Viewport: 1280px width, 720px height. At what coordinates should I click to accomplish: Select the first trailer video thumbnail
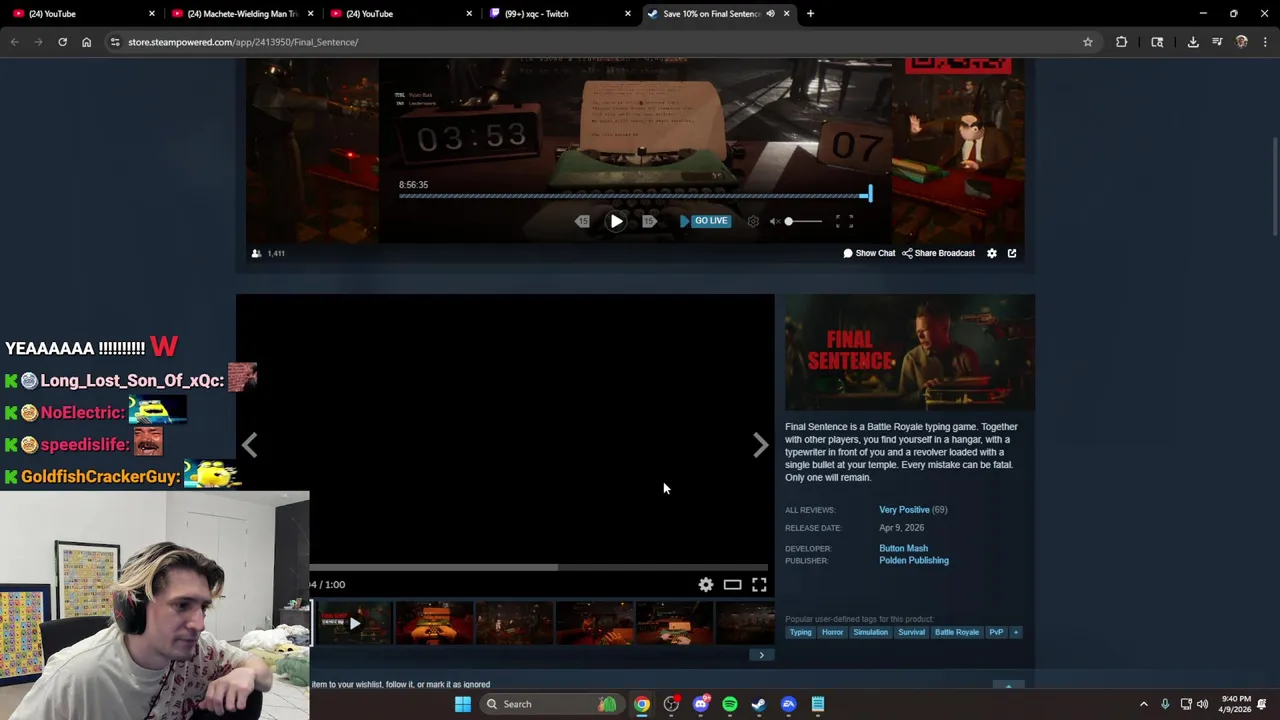[354, 623]
